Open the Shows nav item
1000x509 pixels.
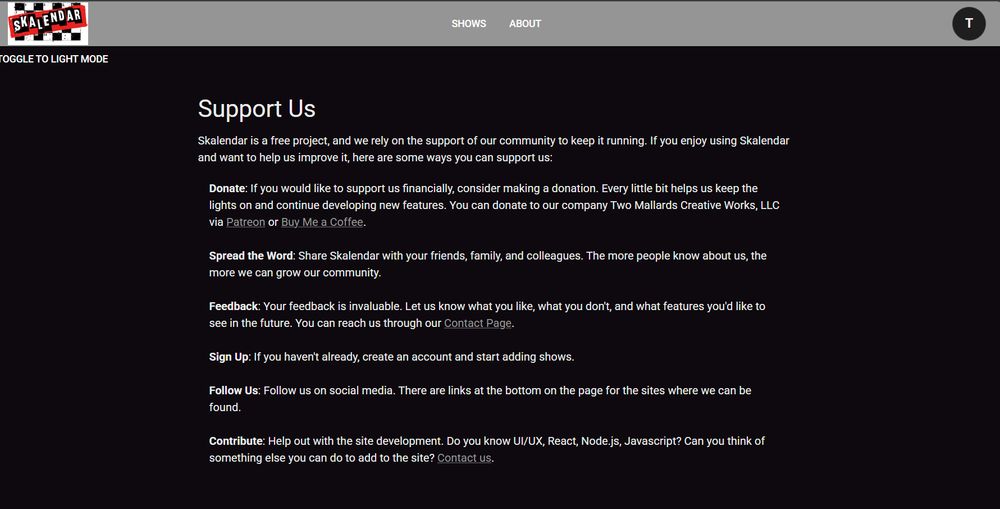pyautogui.click(x=469, y=24)
